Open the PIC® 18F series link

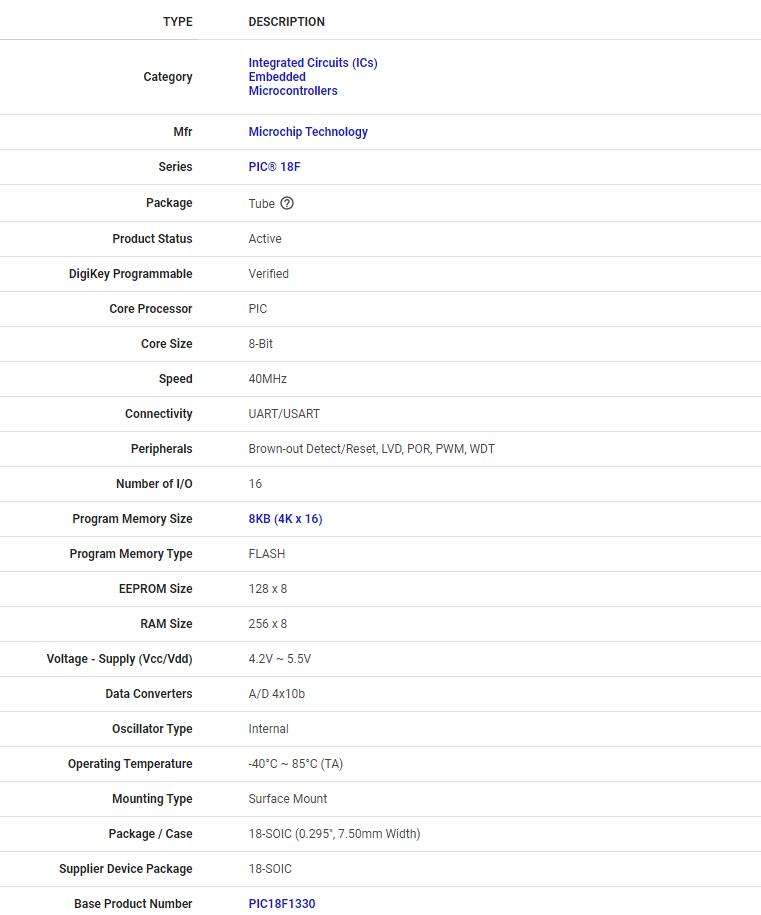point(274,167)
